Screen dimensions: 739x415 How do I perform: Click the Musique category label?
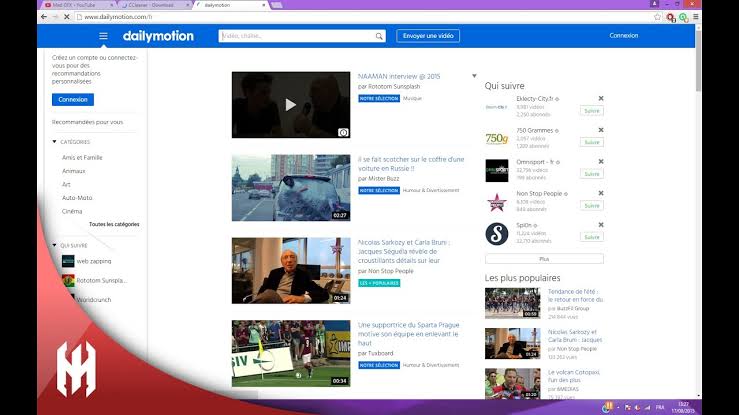[x=412, y=98]
